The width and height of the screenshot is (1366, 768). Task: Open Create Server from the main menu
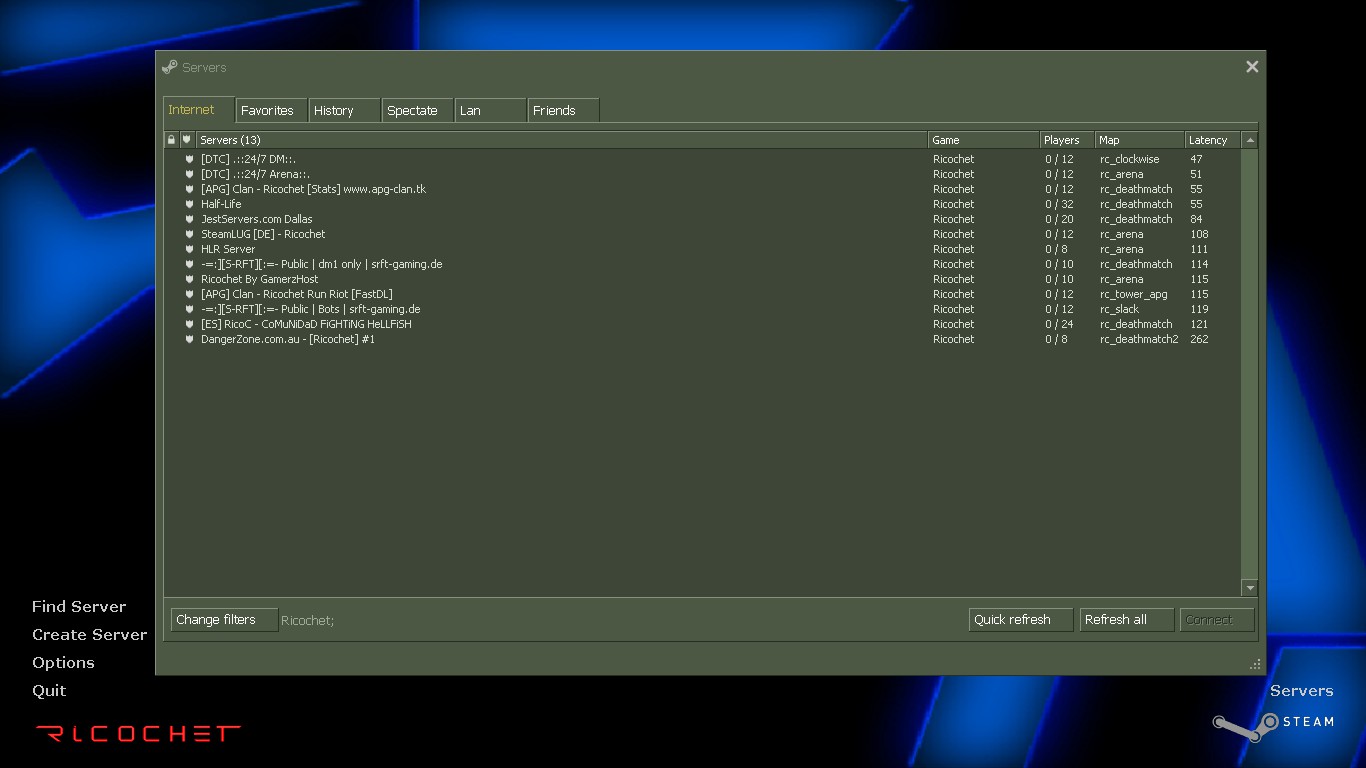click(89, 635)
